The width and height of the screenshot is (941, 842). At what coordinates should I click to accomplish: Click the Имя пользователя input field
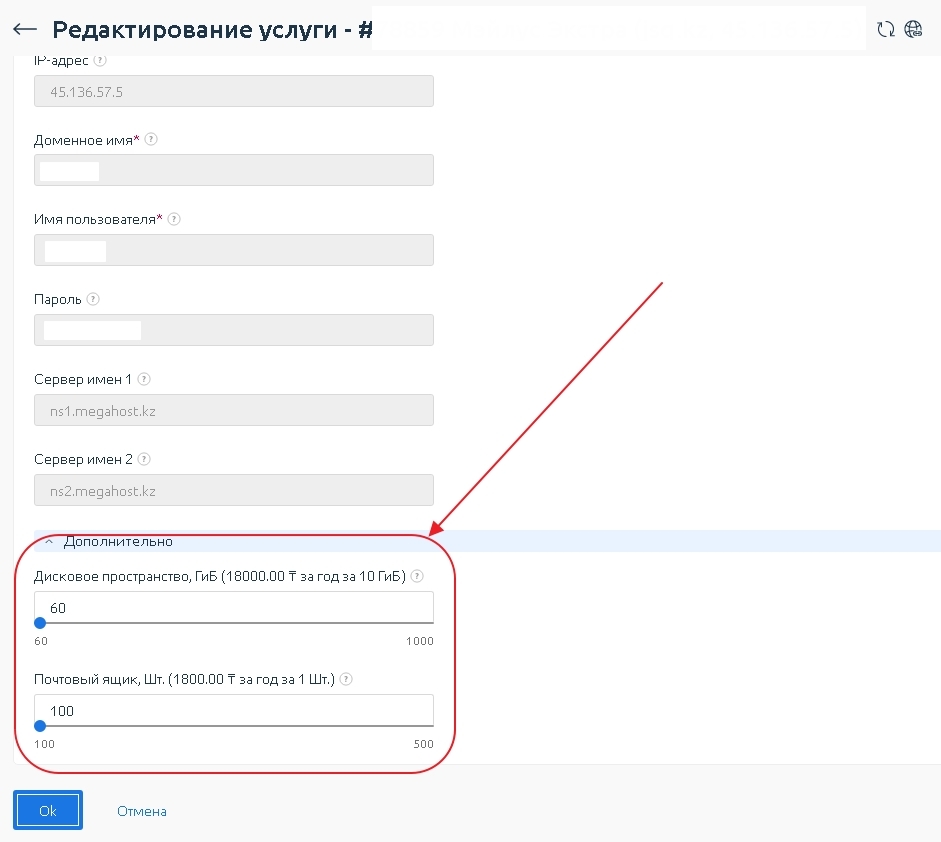click(x=234, y=250)
